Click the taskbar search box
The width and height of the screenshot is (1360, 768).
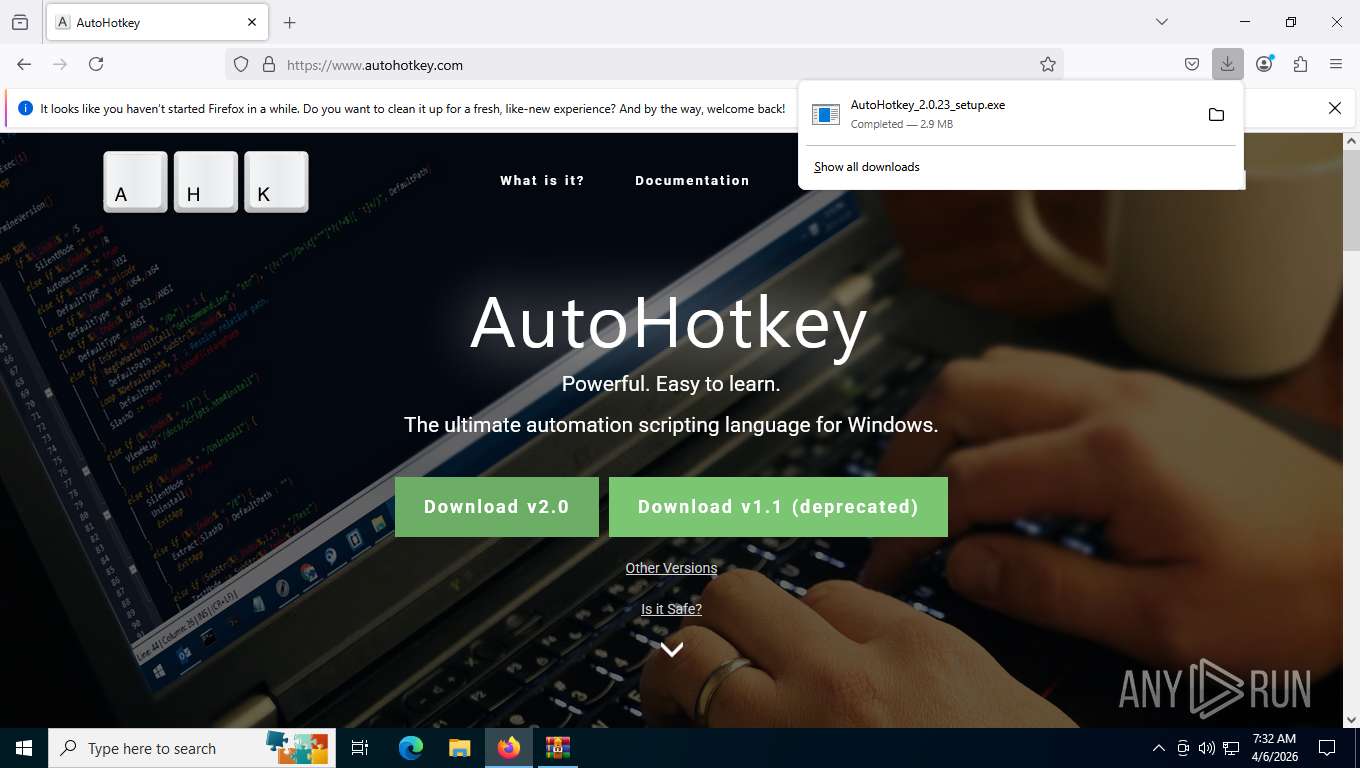click(x=192, y=748)
